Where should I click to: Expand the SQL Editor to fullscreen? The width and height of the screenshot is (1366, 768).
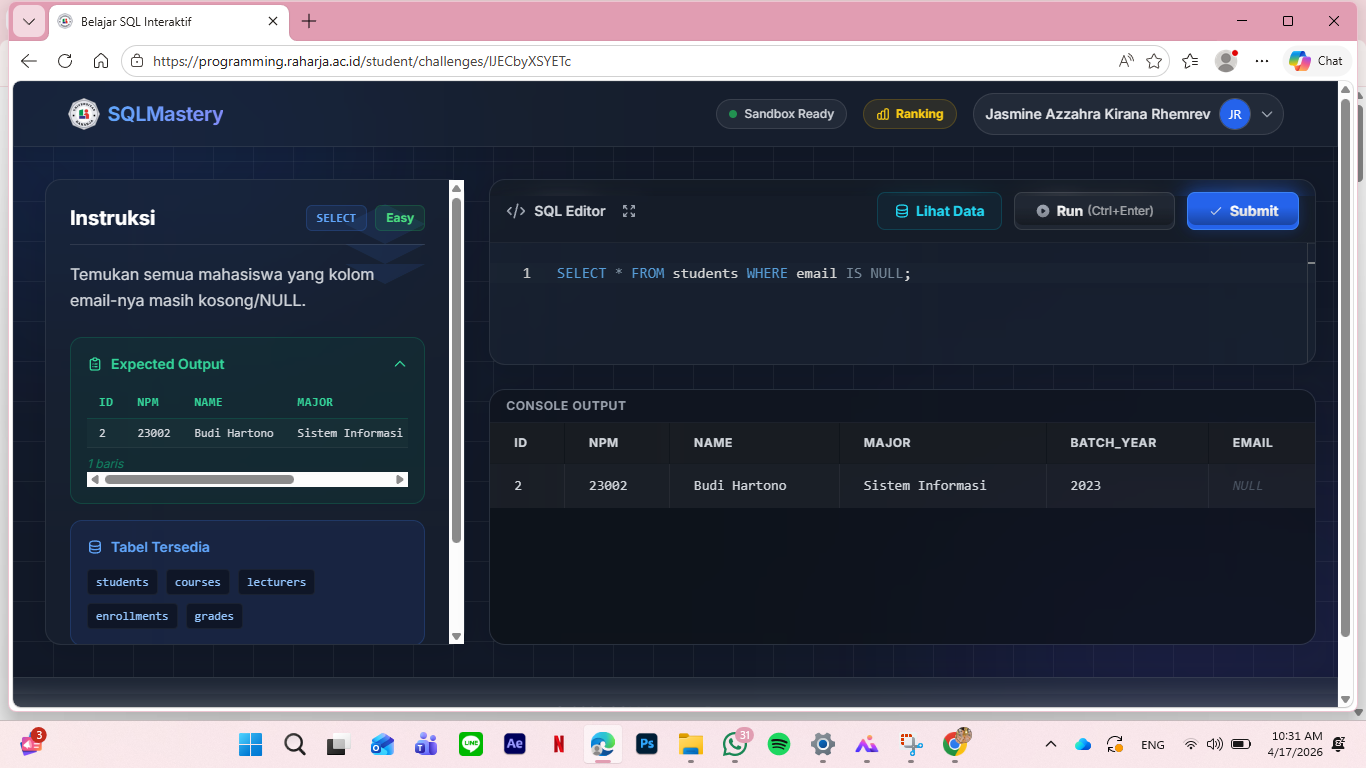click(629, 211)
